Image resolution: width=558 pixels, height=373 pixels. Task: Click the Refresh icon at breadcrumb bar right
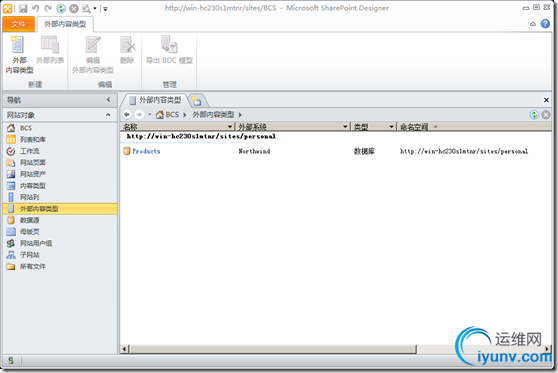534,115
